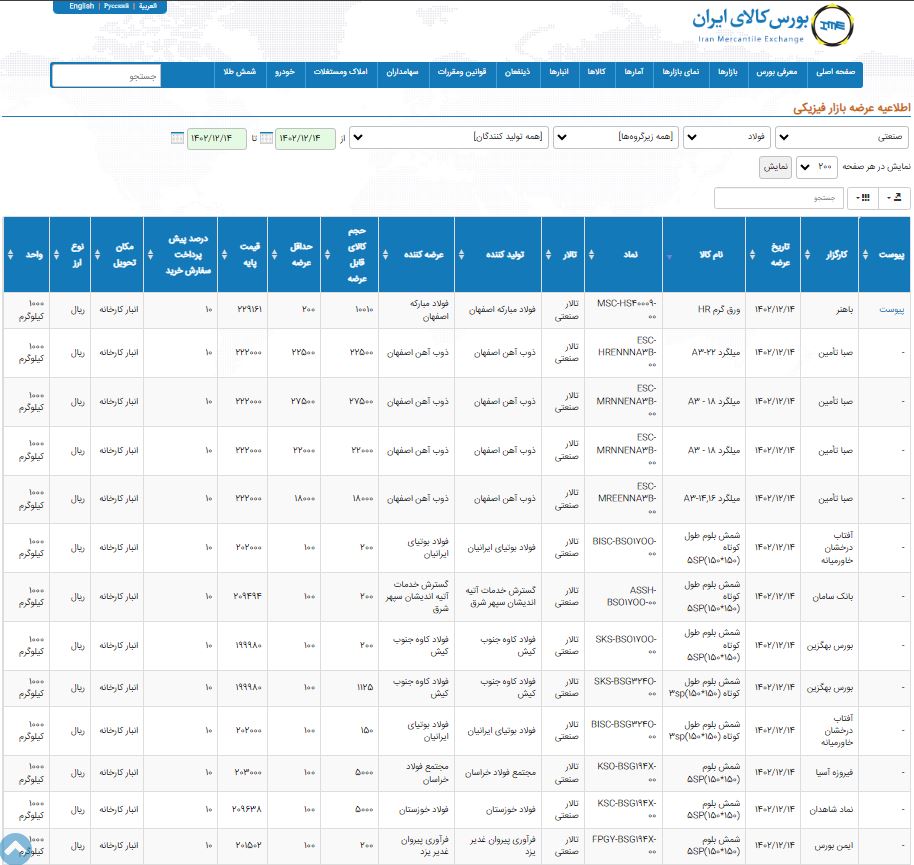Open the انبارها menu
Image resolution: width=914 pixels, height=865 pixels.
pos(559,72)
